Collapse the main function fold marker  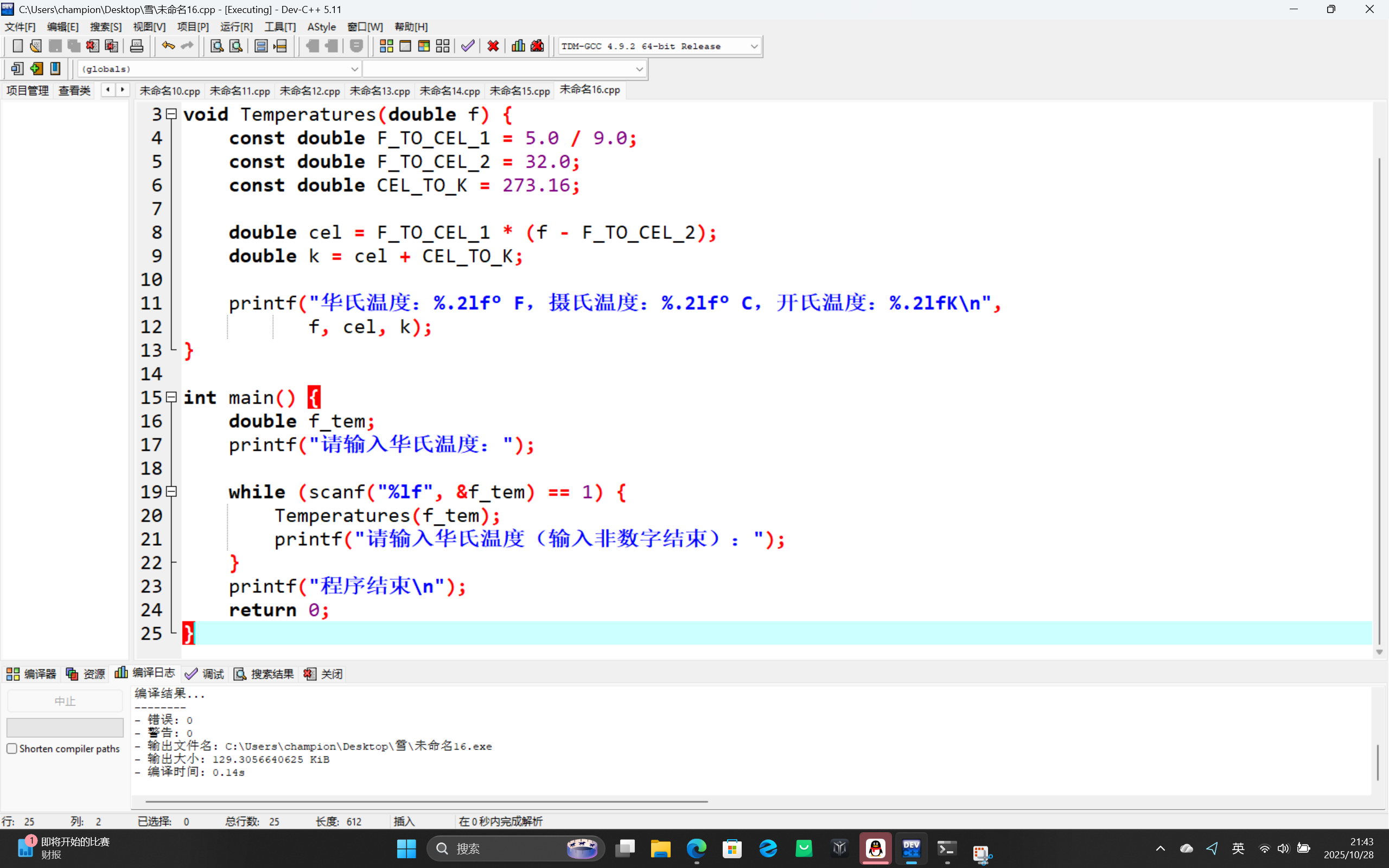point(171,397)
